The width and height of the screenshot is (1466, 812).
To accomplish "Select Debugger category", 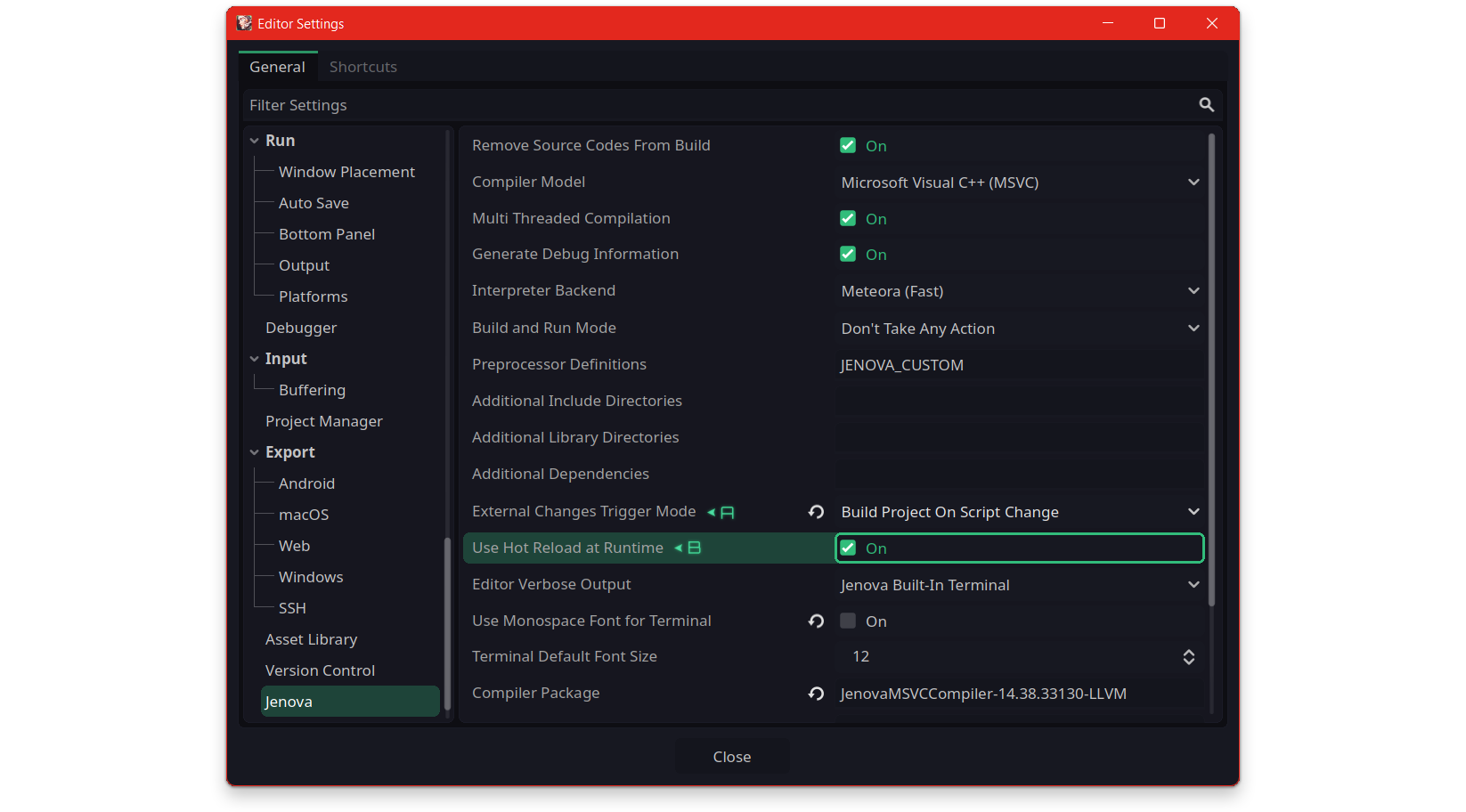I will coord(301,328).
